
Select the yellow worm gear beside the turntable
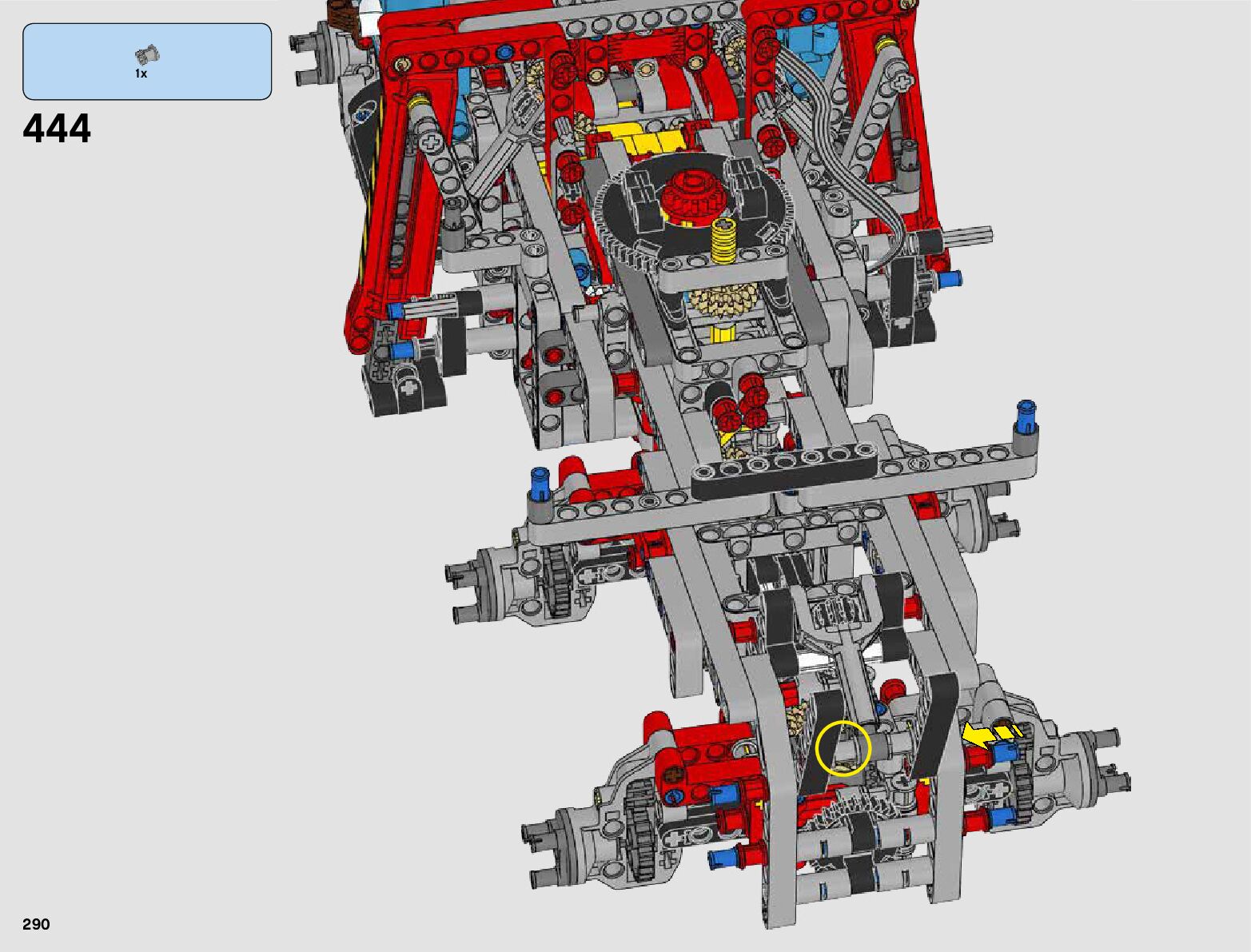[723, 241]
